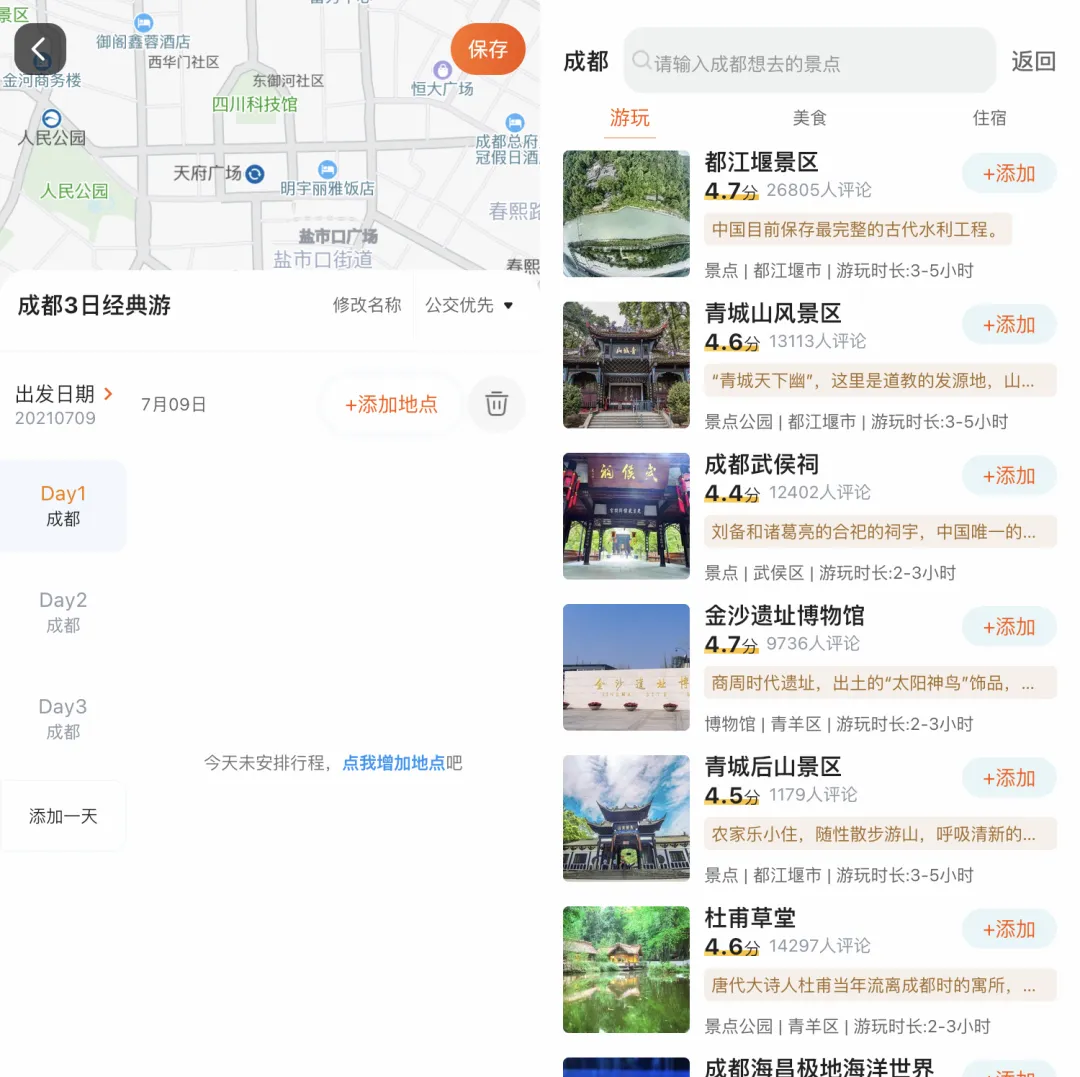Screen dimensions: 1080x1077
Task: Add 青城山风景区 via +添加
Action: (1009, 324)
